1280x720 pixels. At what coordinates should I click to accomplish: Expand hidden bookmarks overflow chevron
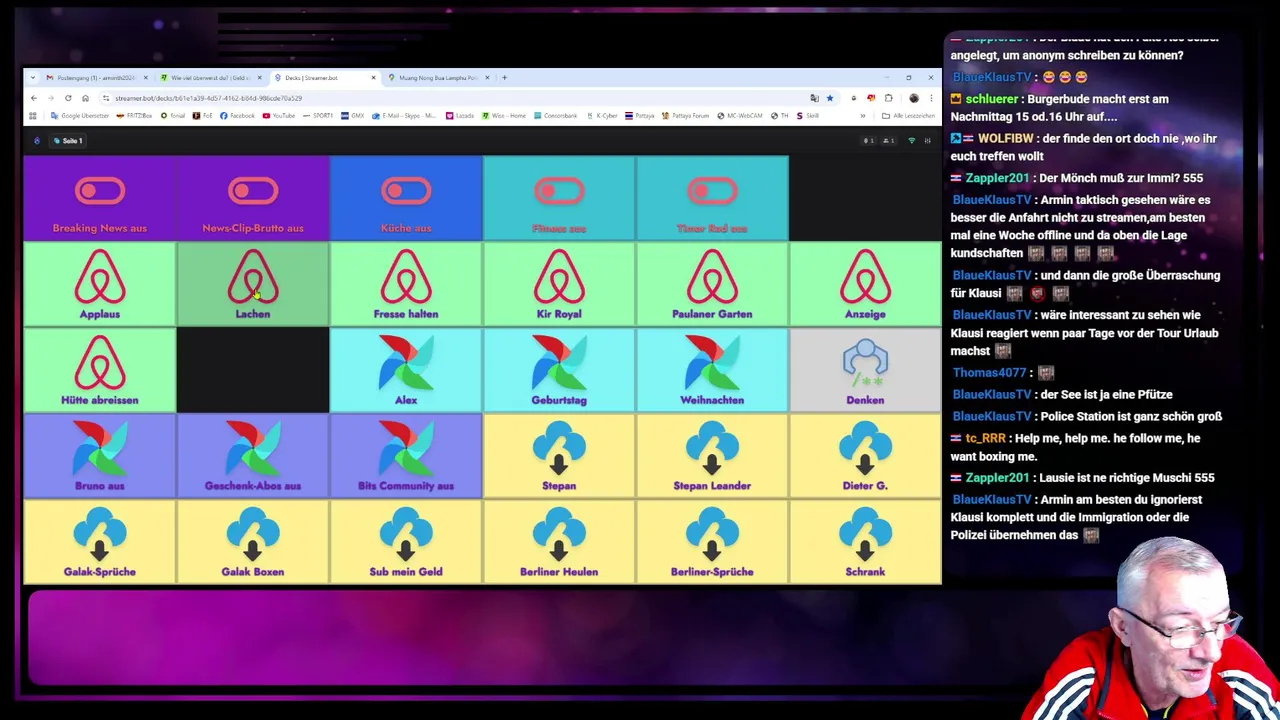point(862,116)
